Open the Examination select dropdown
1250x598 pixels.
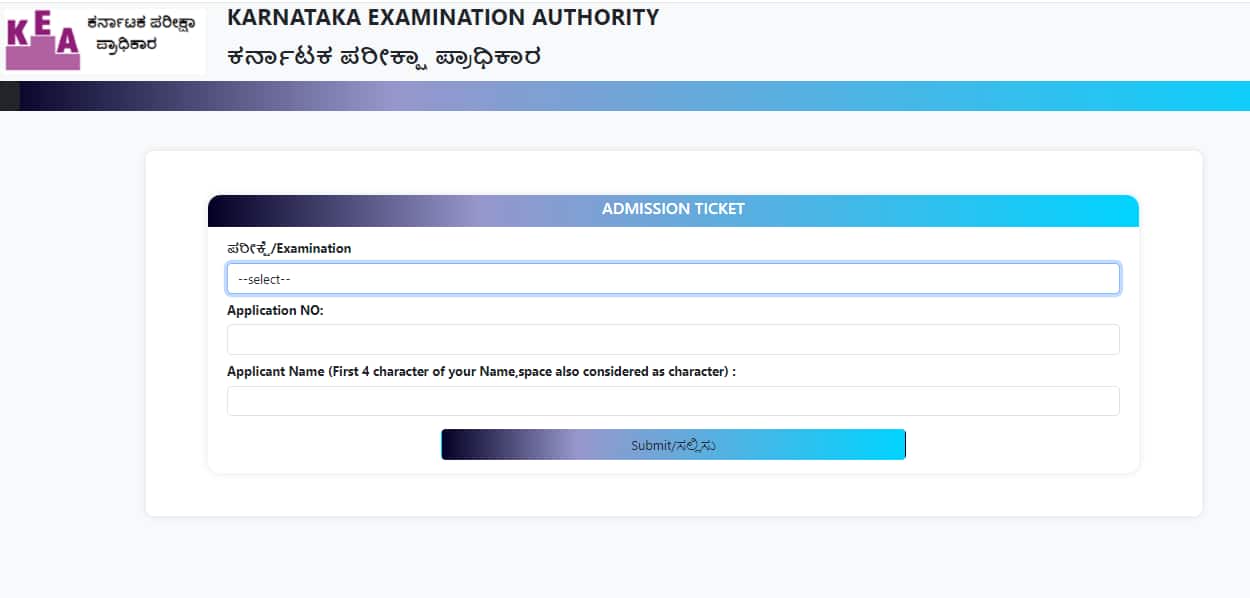[672, 279]
